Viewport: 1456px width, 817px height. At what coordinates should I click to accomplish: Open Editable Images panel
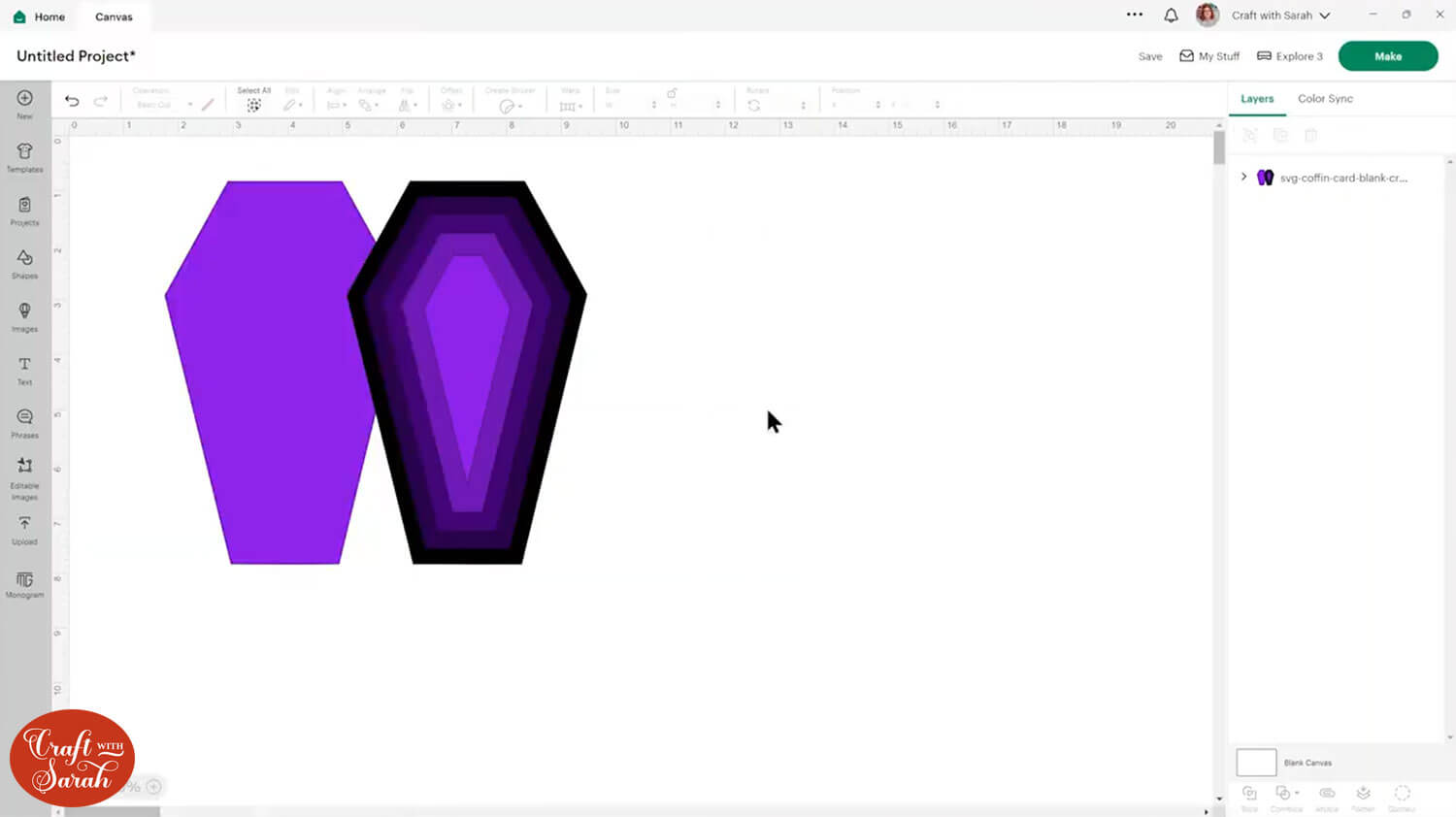point(24,478)
